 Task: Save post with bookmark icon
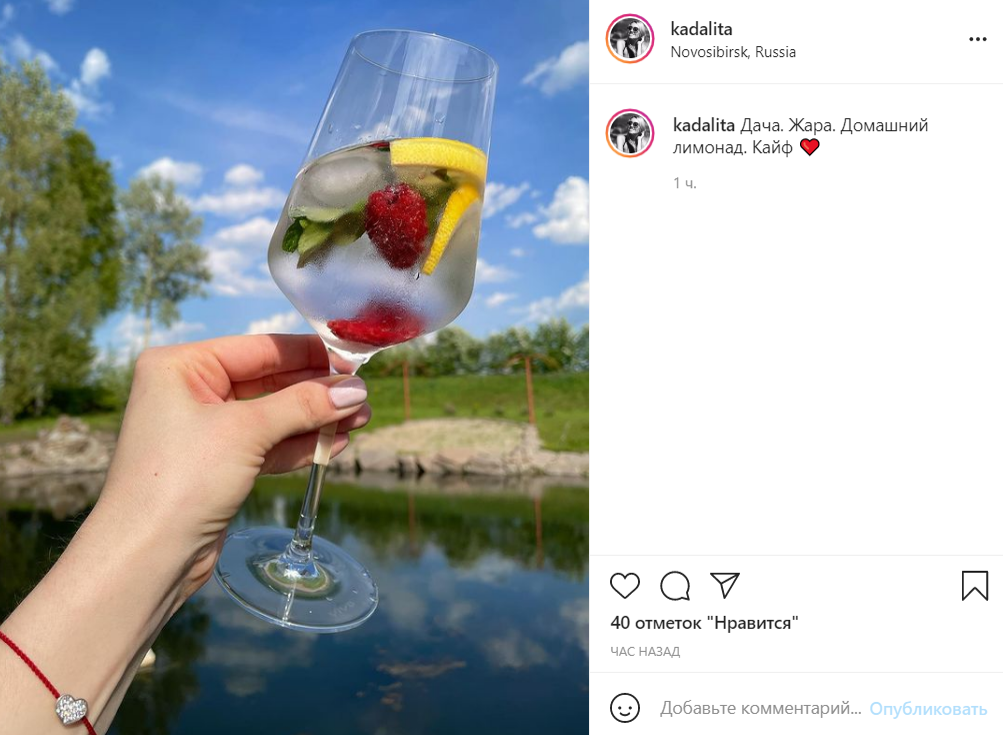[975, 586]
